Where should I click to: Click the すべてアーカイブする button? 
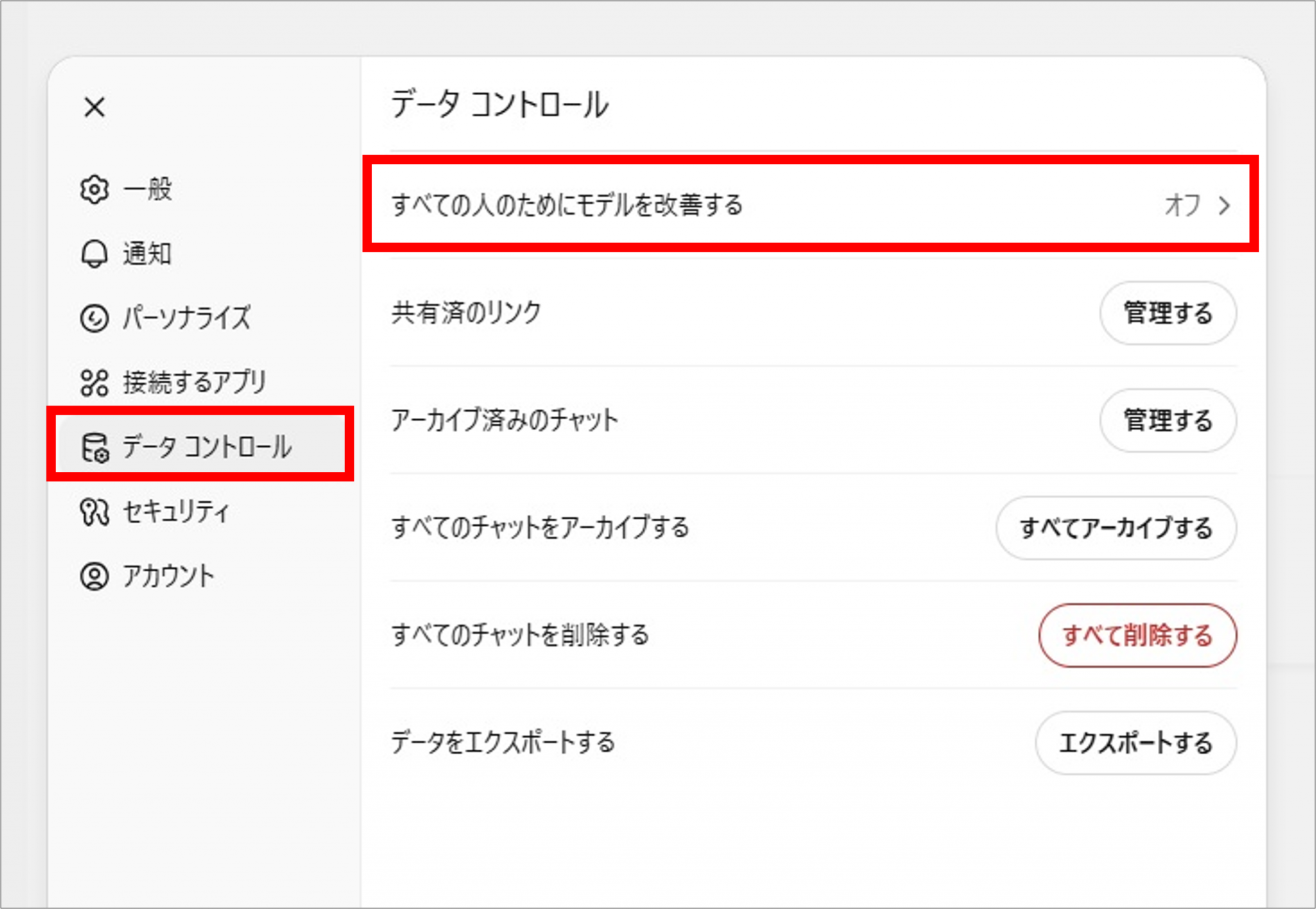pos(1116,528)
